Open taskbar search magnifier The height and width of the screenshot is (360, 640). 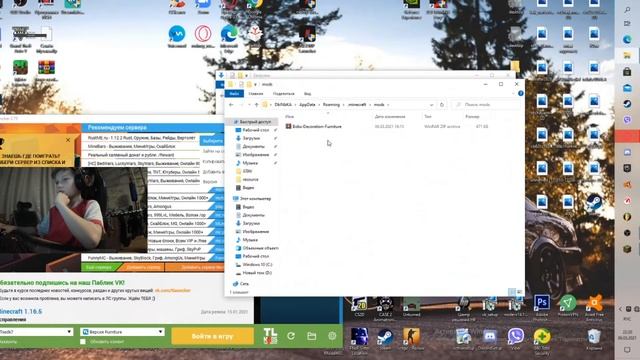627,9
